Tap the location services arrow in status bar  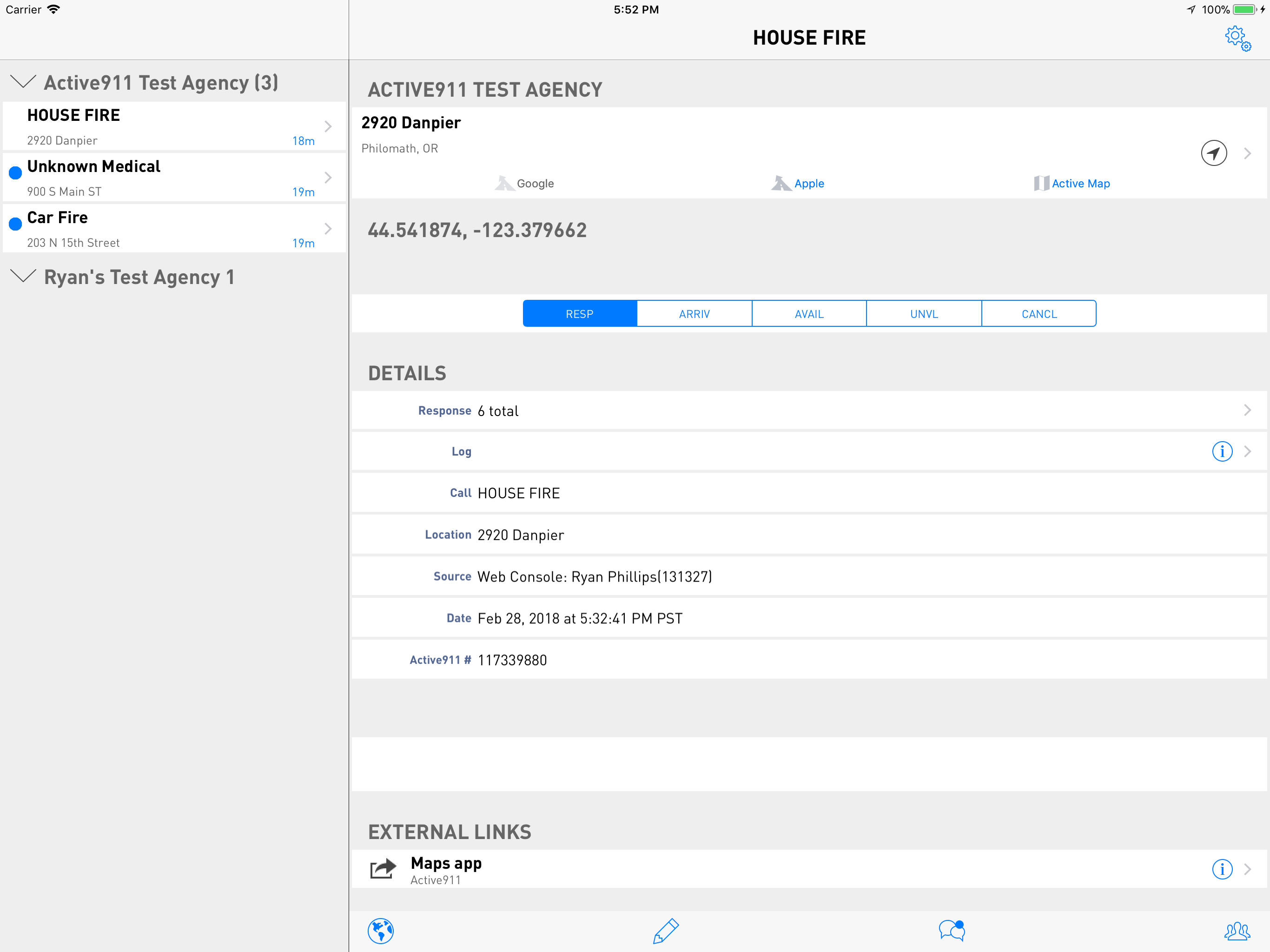tap(1191, 9)
